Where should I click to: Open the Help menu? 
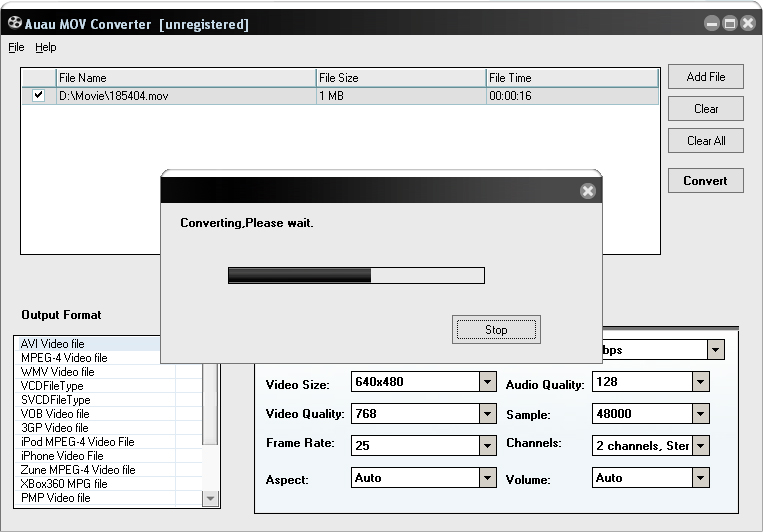(x=46, y=47)
